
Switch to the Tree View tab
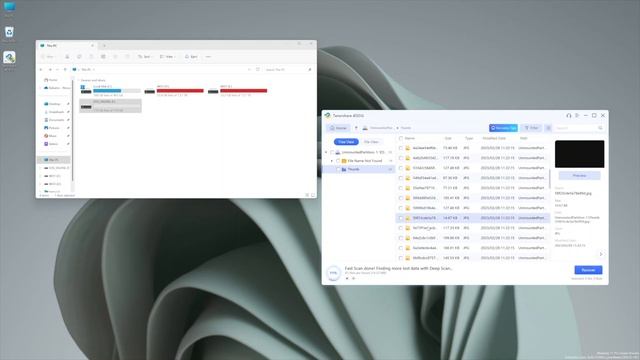(x=346, y=142)
